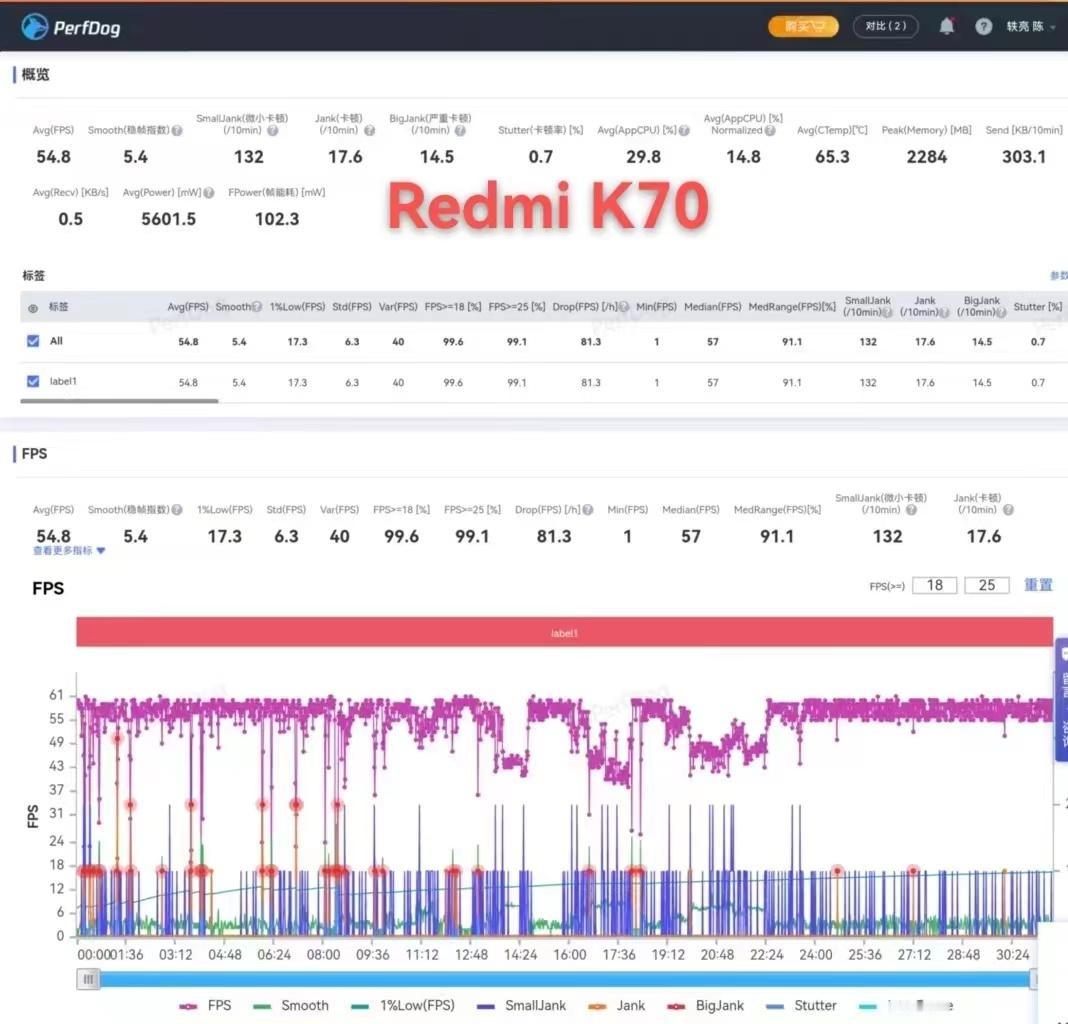The image size is (1068, 1024).
Task: Click the Avg(Recv) value 0.5
Action: click(x=70, y=219)
